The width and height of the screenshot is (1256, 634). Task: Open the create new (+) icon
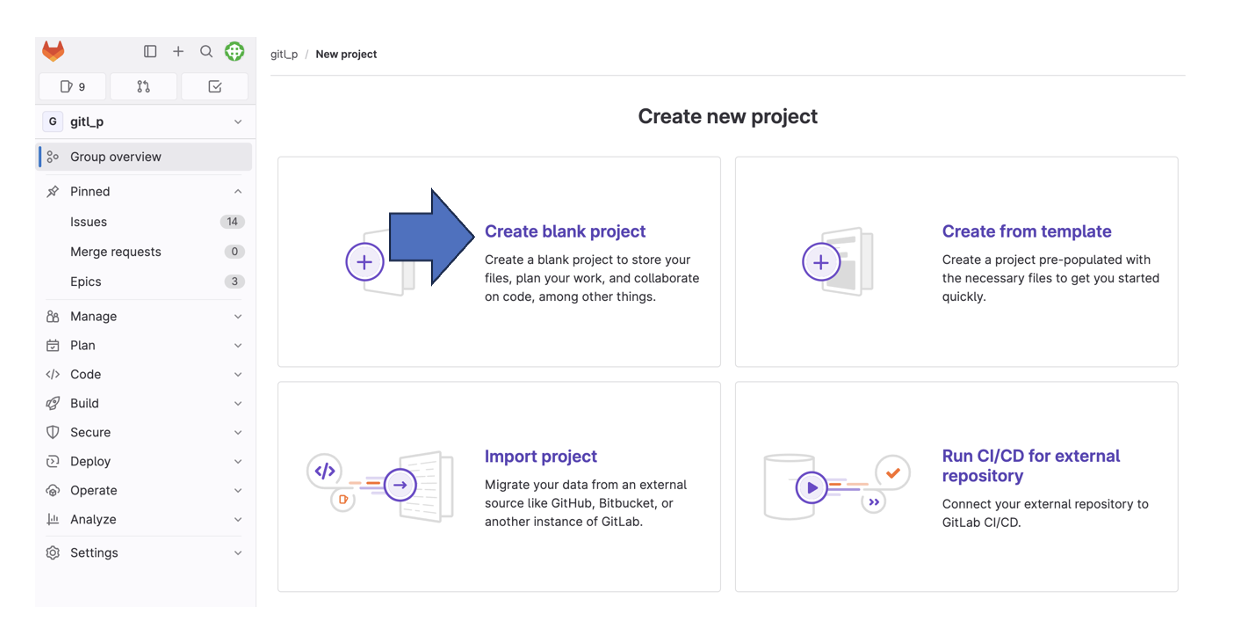(x=178, y=50)
